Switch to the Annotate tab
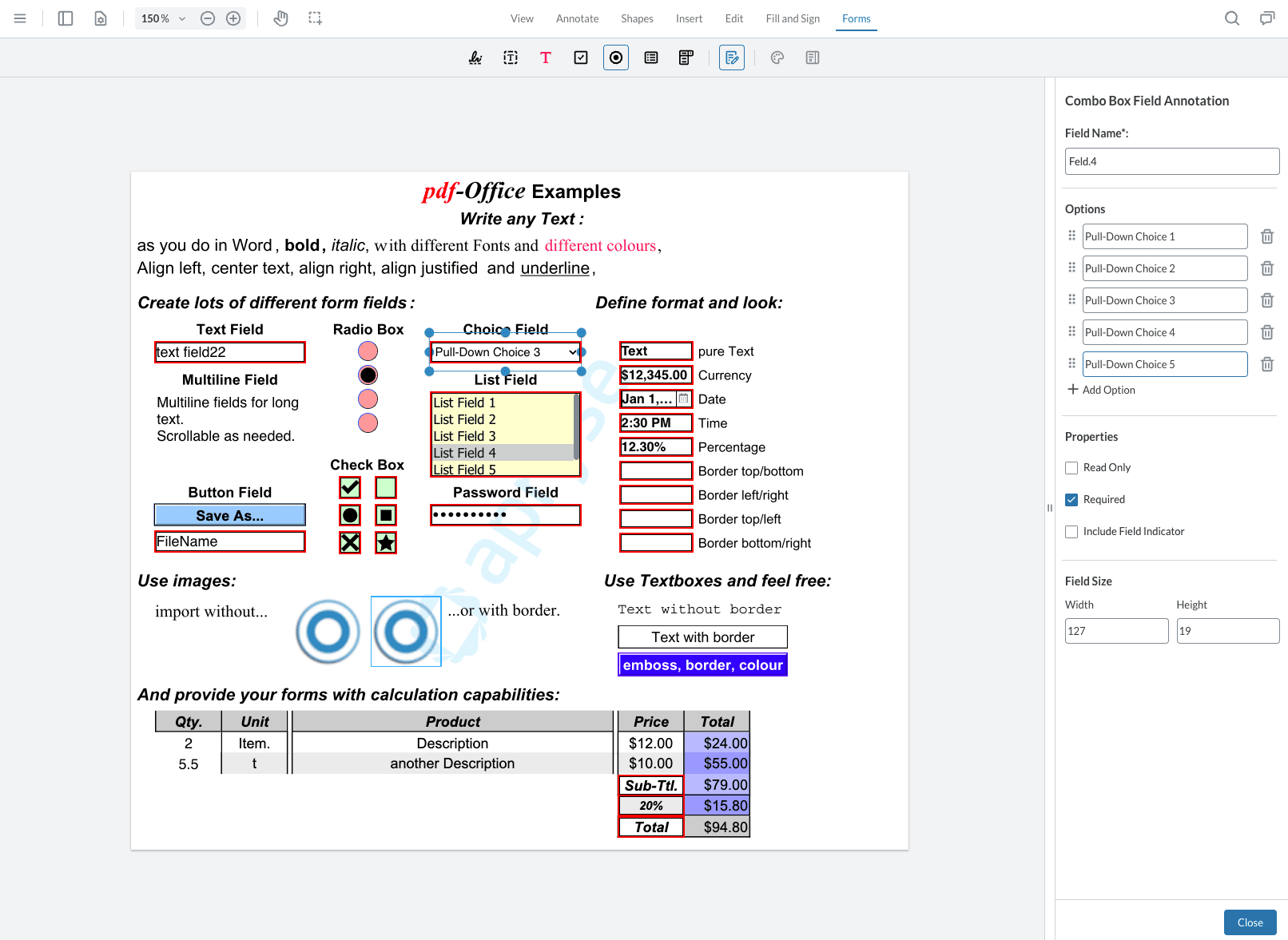Image resolution: width=1288 pixels, height=940 pixels. pos(577,18)
